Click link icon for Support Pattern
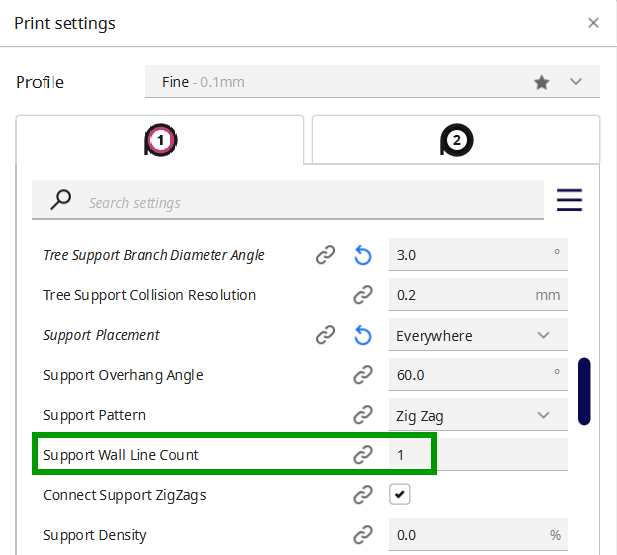This screenshot has height=555, width=617. (362, 415)
